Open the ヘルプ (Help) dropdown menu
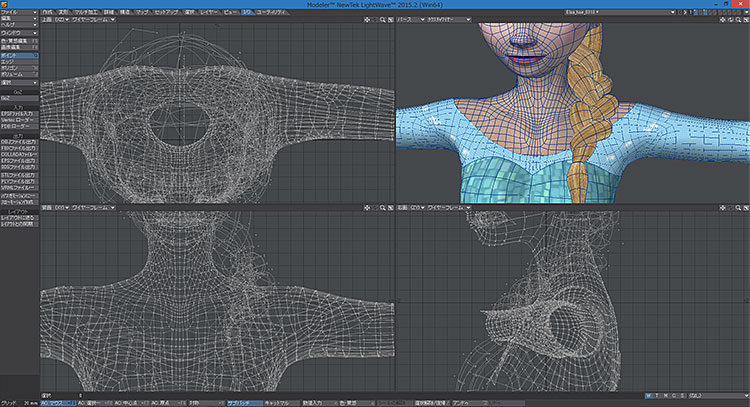The height and width of the screenshot is (407, 750). (x=19, y=24)
